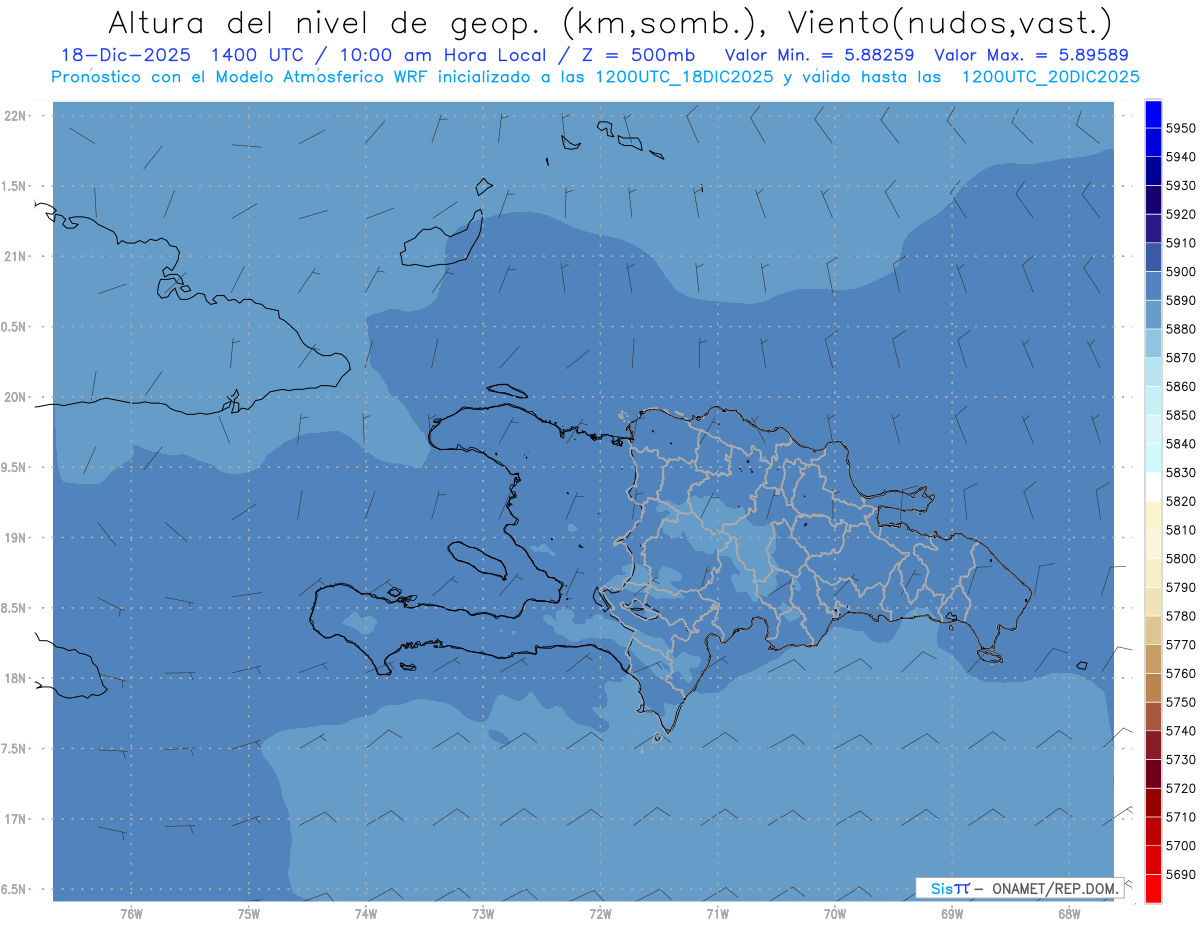Click the '5830' legend value
The width and height of the screenshot is (1200, 927).
(1180, 472)
